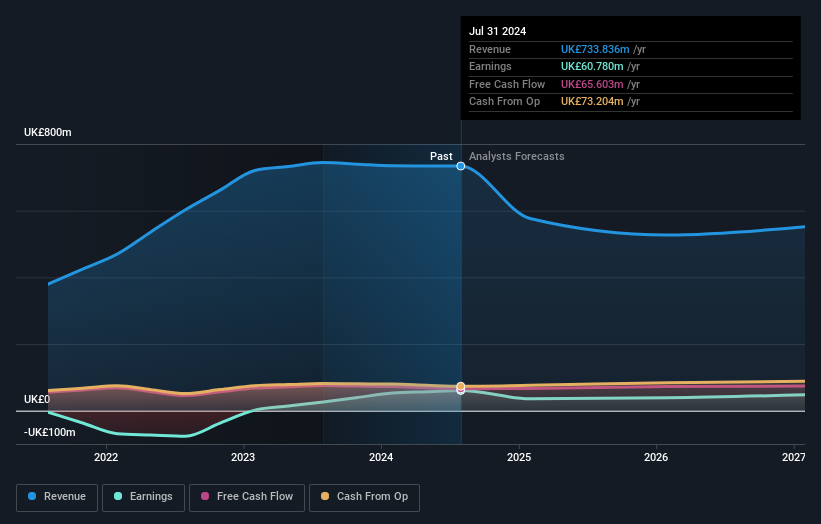Click the 2024 x-axis label

381,458
